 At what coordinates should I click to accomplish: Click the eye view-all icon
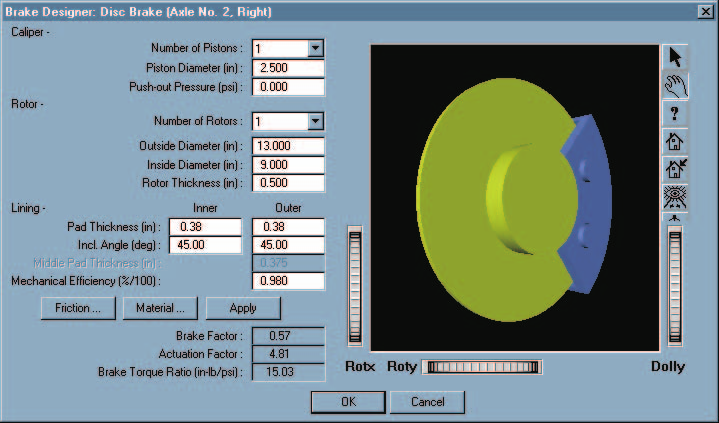[675, 197]
